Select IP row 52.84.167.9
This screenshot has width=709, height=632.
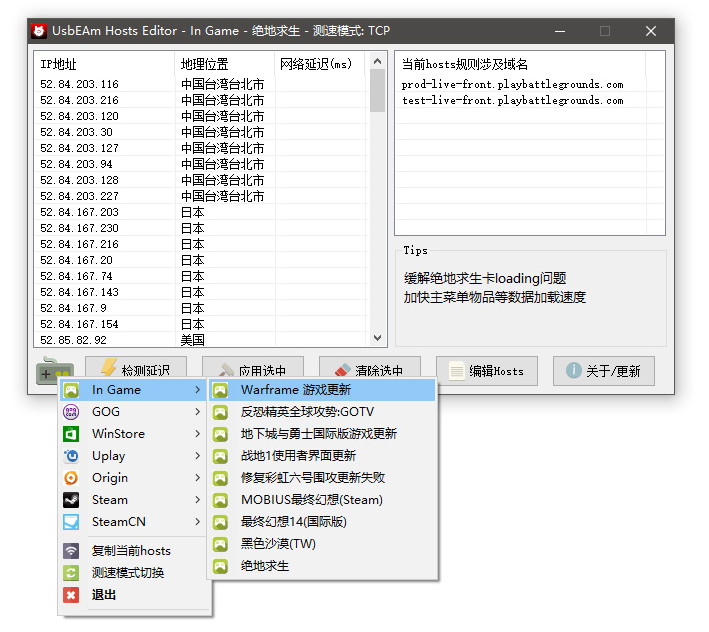click(x=202, y=308)
